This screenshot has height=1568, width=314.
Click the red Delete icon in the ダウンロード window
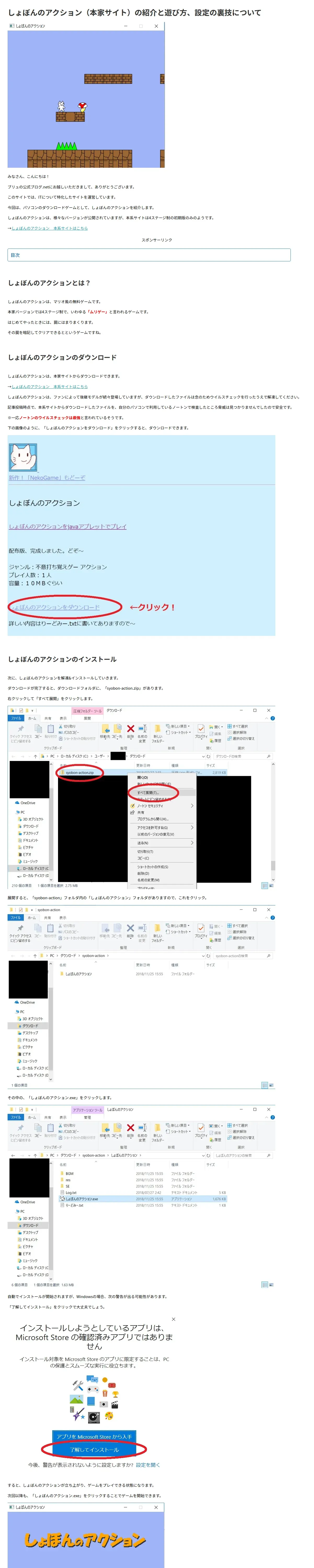[130, 729]
